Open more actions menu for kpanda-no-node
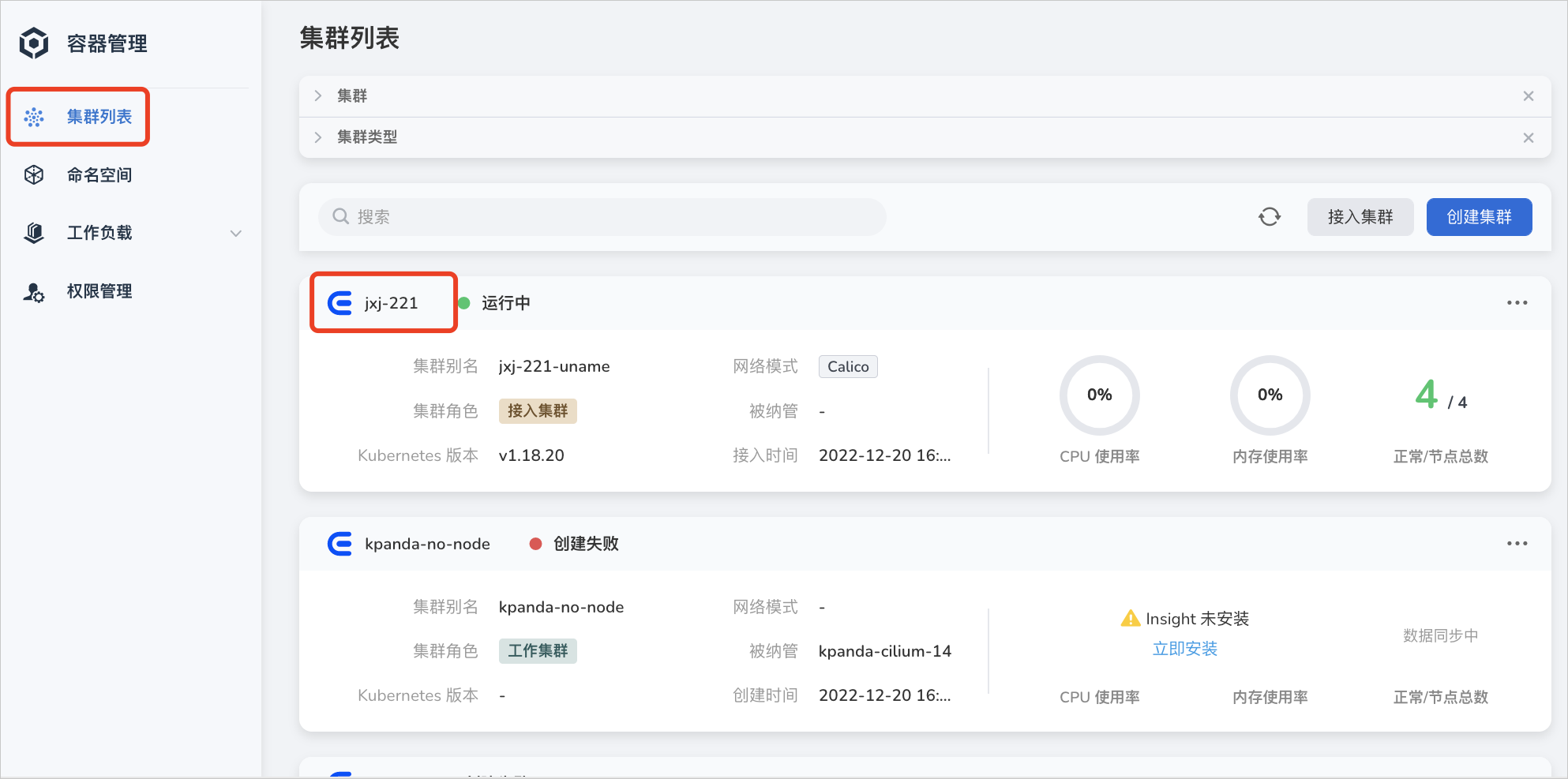This screenshot has width=1568, height=779. click(x=1517, y=544)
